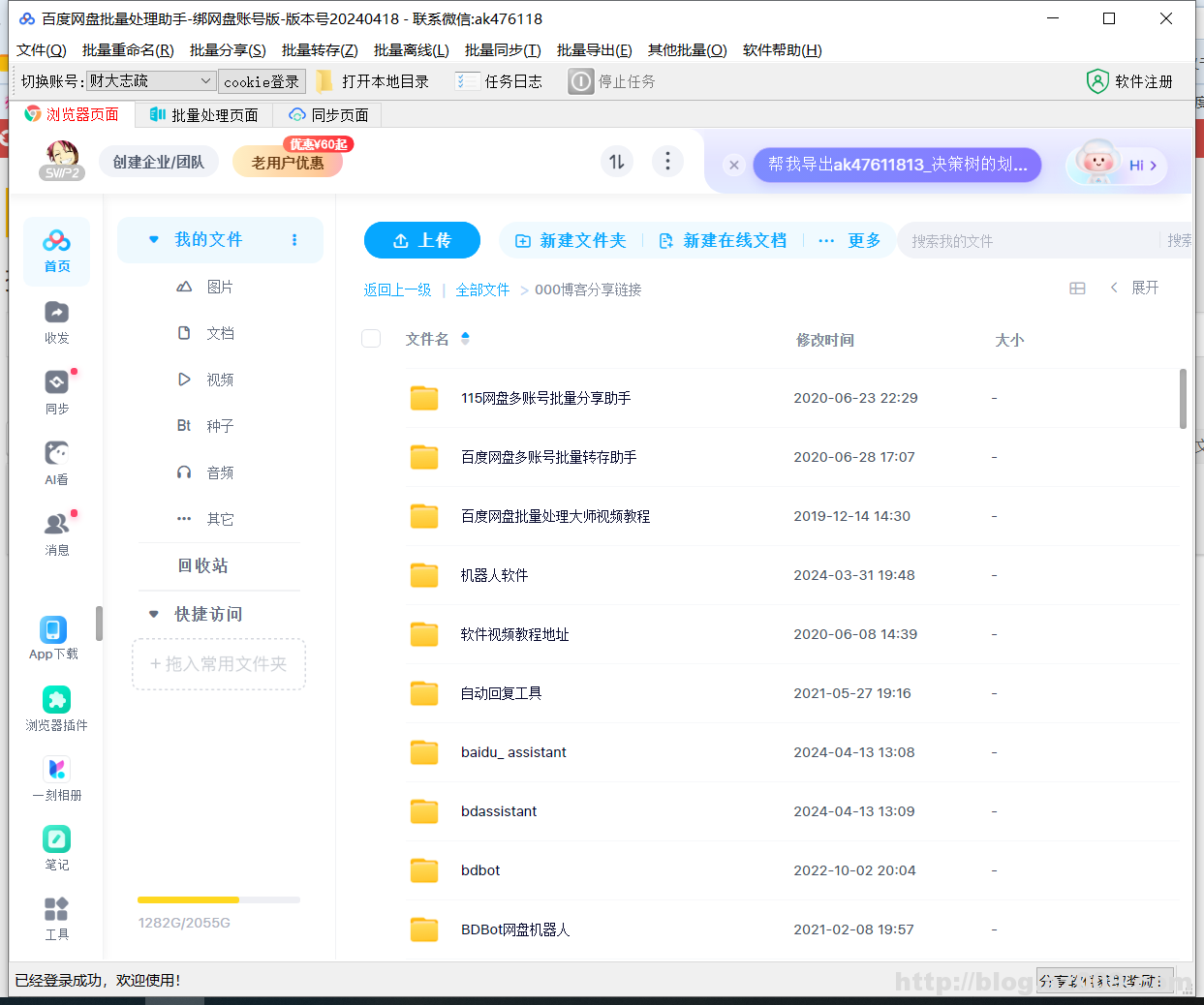Check the select-all checkbox above the file list
Image resolution: width=1204 pixels, height=1005 pixels.
click(371, 339)
